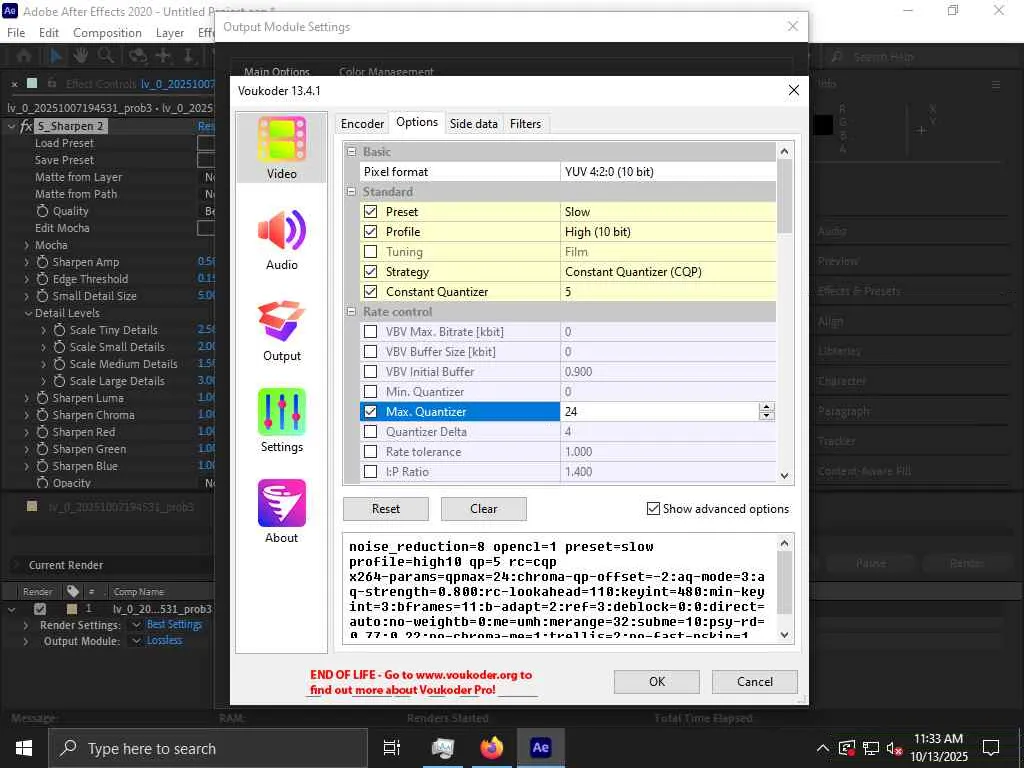Screen dimensions: 1024x768
Task: Collapse the Detail Levels group
Action: click(28, 313)
